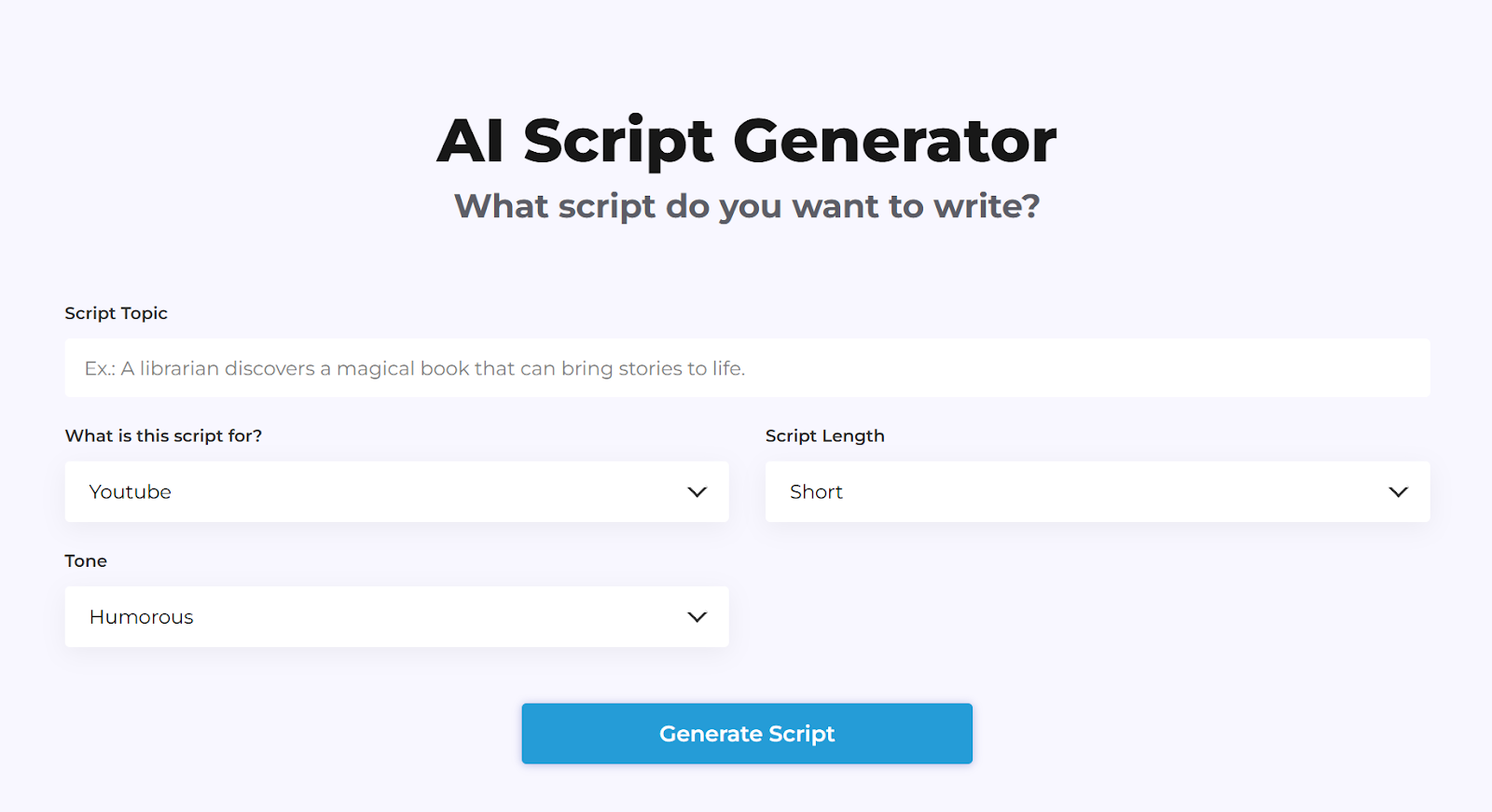Select the 'Short' selected value text
Viewport: 1492px width, 812px height.
pos(816,491)
